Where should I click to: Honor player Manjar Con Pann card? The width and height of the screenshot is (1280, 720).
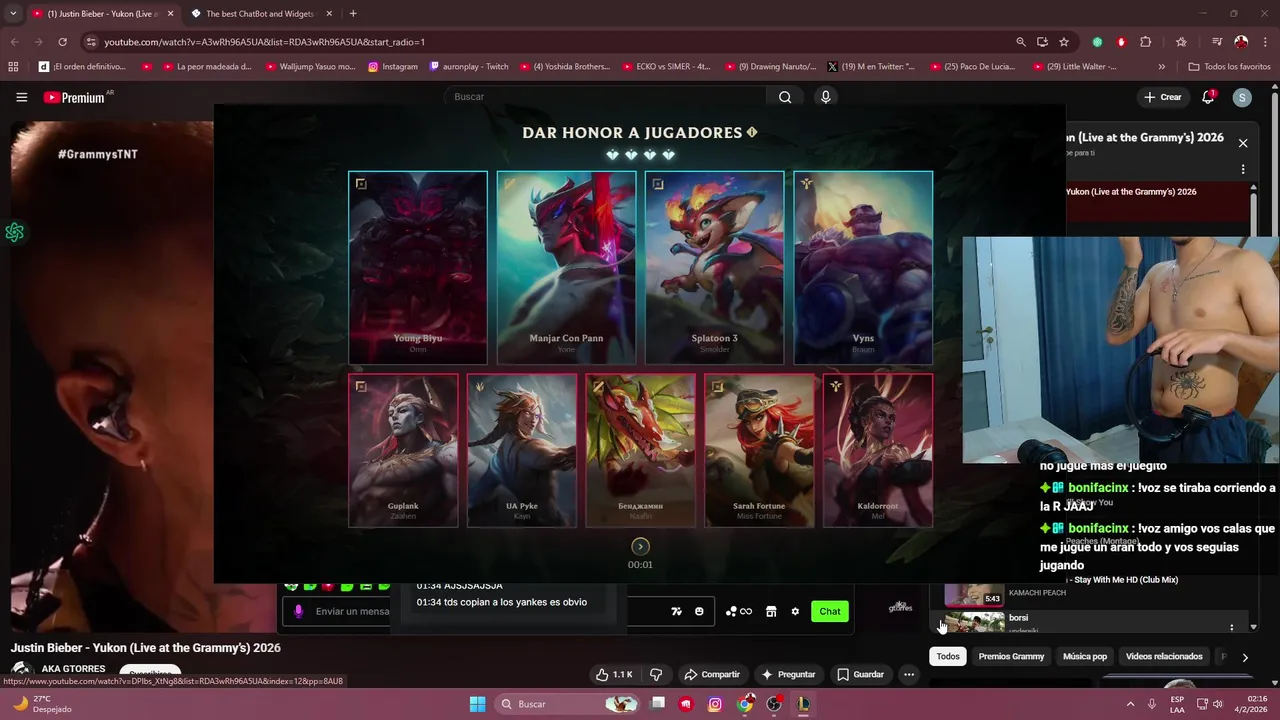pyautogui.click(x=566, y=267)
